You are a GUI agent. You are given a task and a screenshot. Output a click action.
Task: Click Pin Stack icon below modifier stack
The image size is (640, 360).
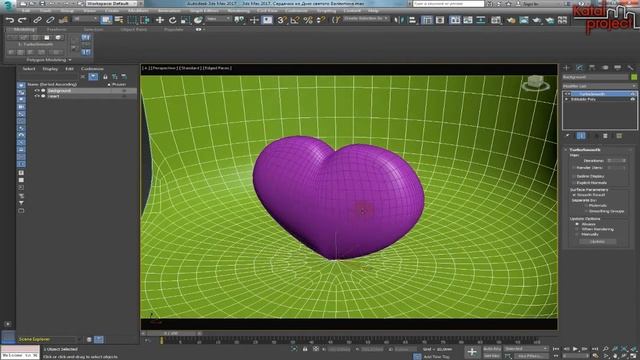[568, 136]
